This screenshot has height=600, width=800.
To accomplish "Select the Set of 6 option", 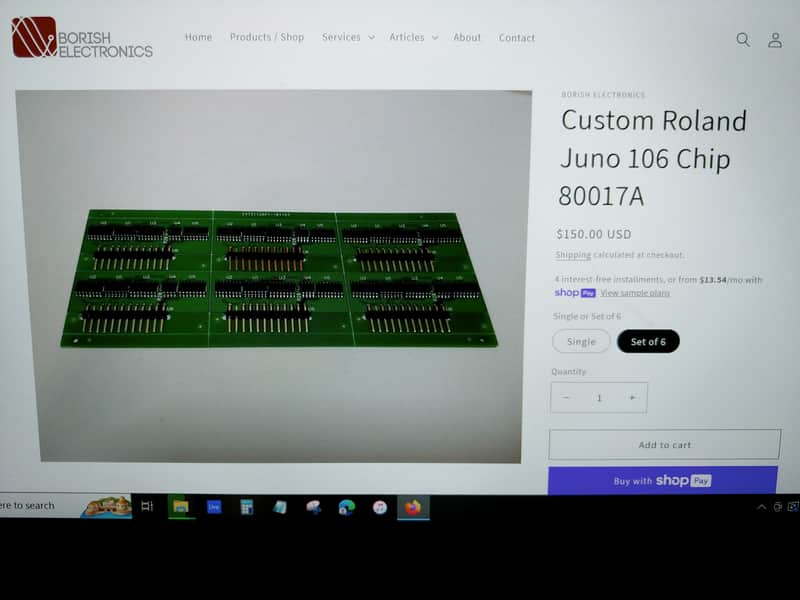I will 648,341.
